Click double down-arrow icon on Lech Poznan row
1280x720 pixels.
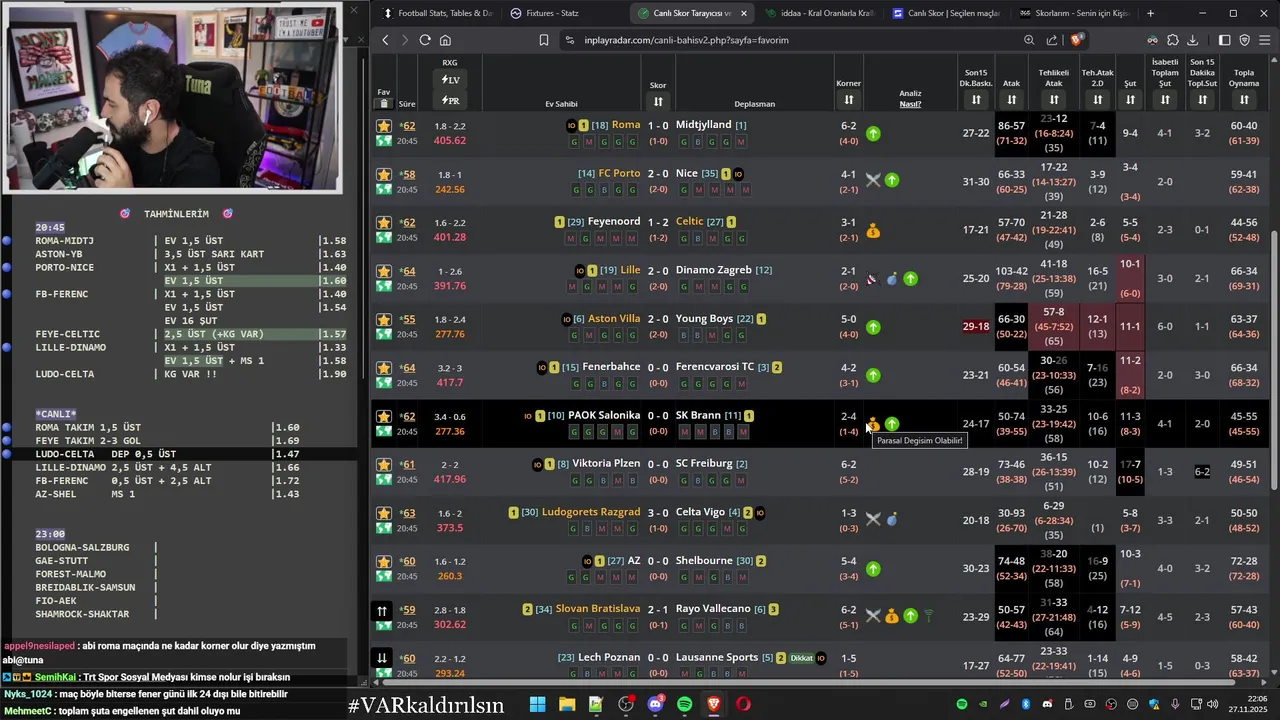click(x=382, y=658)
